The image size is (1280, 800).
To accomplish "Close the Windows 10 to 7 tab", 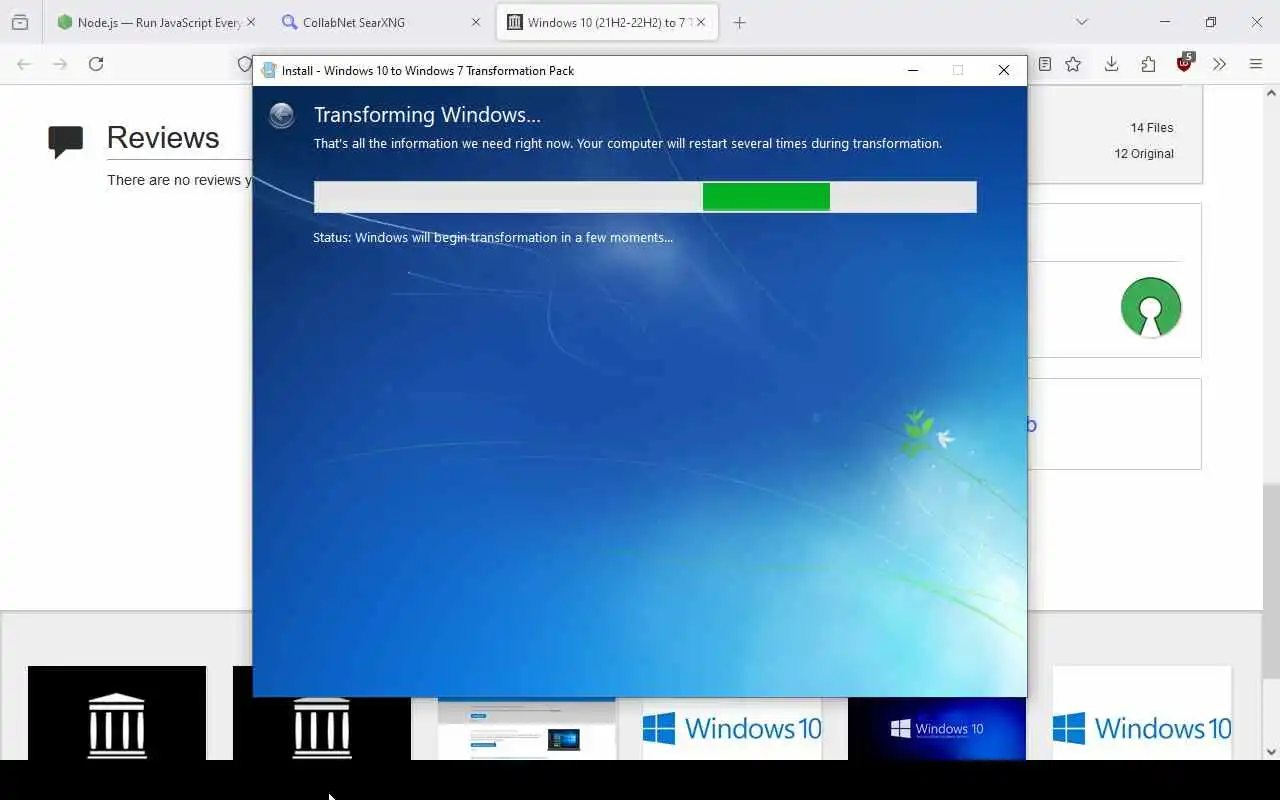I will [x=701, y=22].
